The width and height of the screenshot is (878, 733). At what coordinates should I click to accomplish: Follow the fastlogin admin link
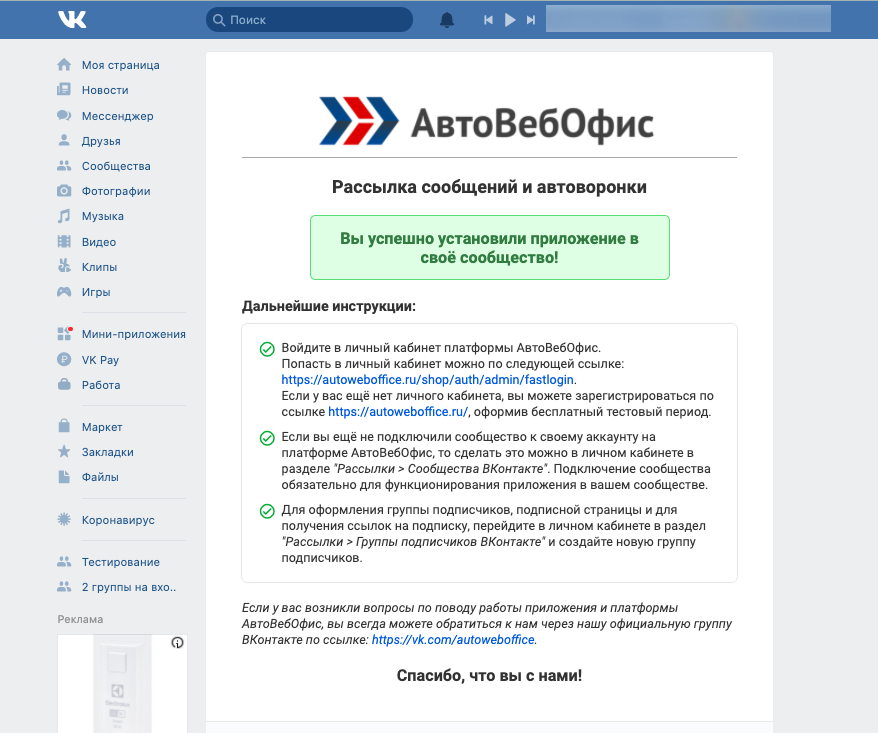click(x=429, y=380)
